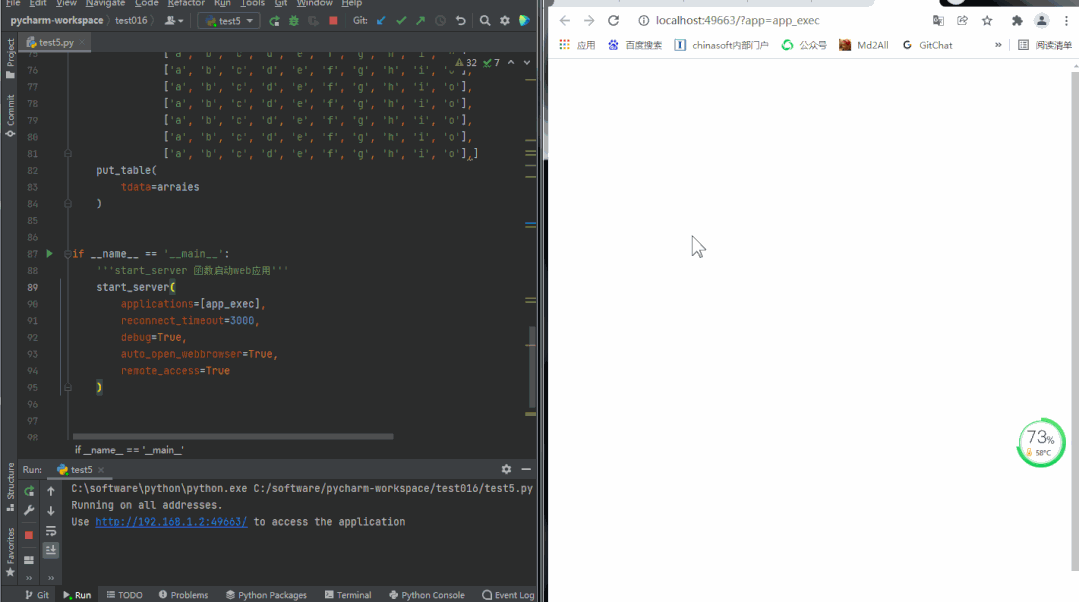The image size is (1079, 602).
Task: Click the red Stop button in main toolbar
Action: click(332, 20)
